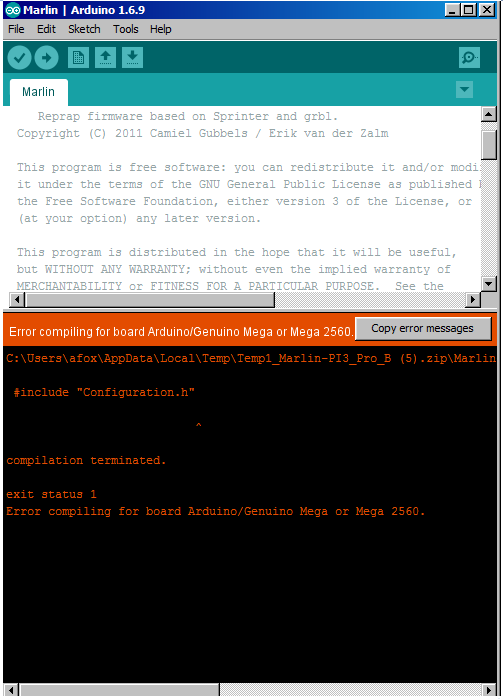Click the editor vertical scrollbar down arrow
The width and height of the screenshot is (503, 699).
(489, 284)
